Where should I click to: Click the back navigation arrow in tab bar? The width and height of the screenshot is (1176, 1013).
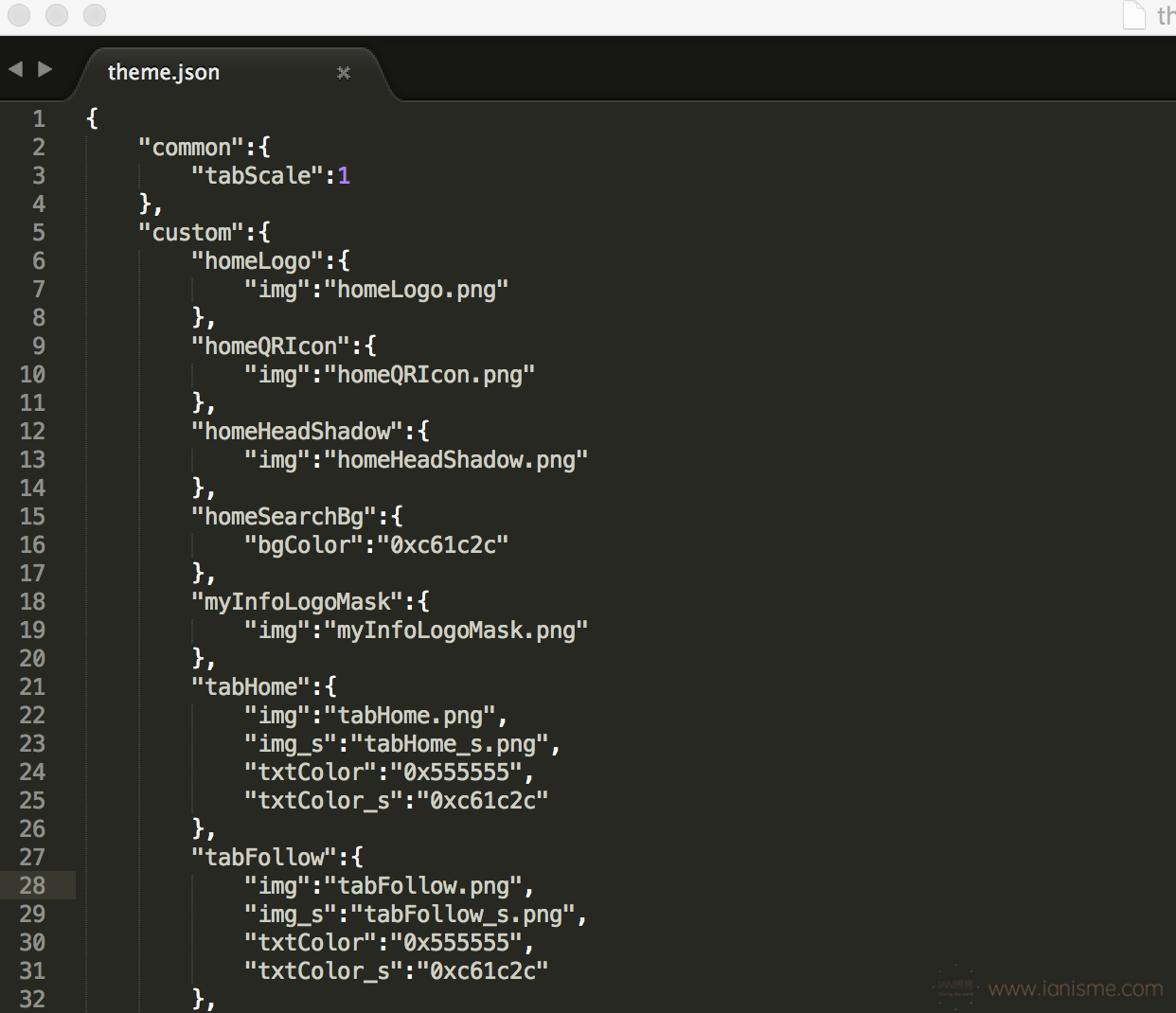tap(15, 69)
